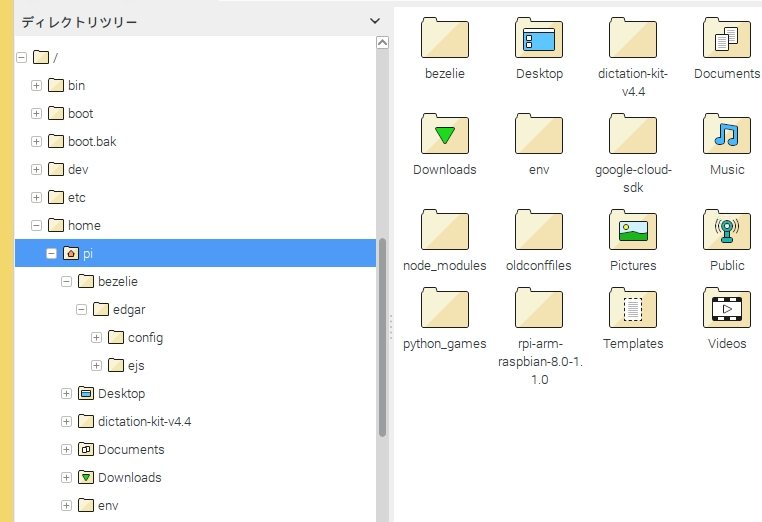Select the google-cloud-sdk folder
Screen dimensions: 762x522
tap(633, 134)
